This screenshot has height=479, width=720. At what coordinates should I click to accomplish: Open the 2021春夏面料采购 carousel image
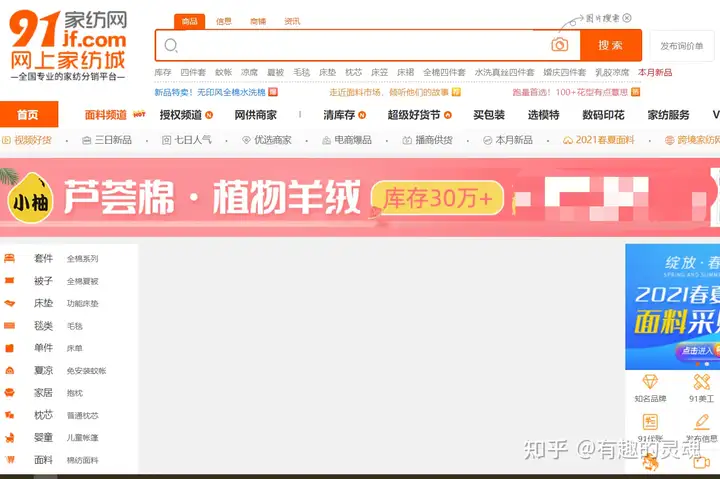(673, 307)
